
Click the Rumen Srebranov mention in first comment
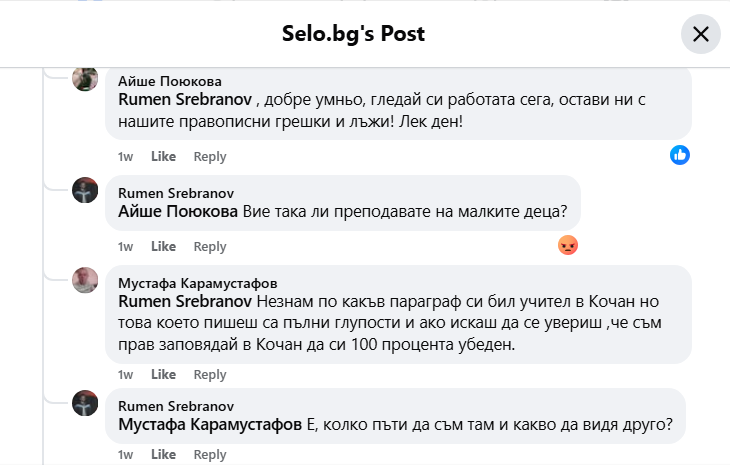pyautogui.click(x=185, y=100)
